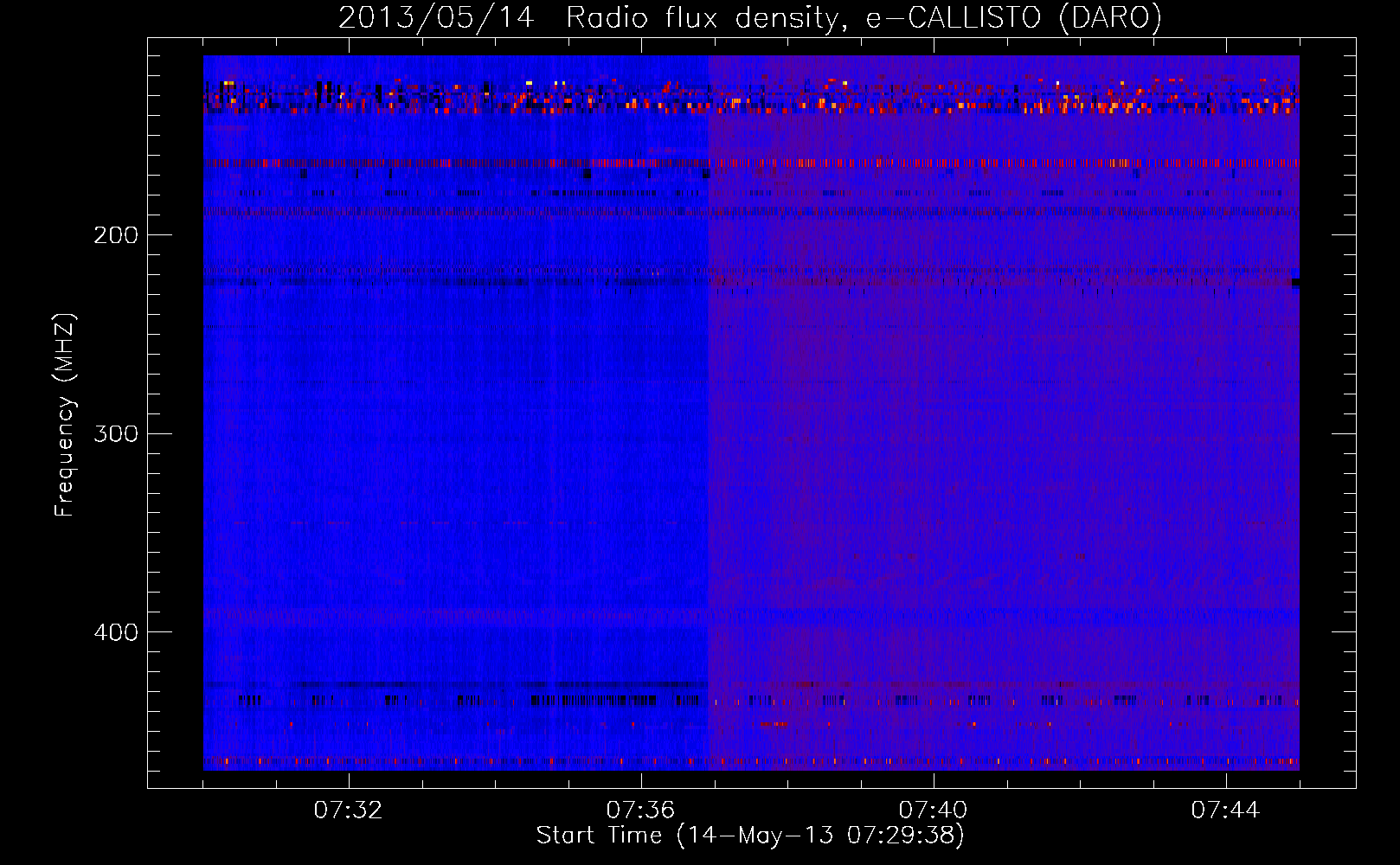Select the 07:44 time tick label
Image resolution: width=1400 pixels, height=865 pixels.
[x=1226, y=810]
